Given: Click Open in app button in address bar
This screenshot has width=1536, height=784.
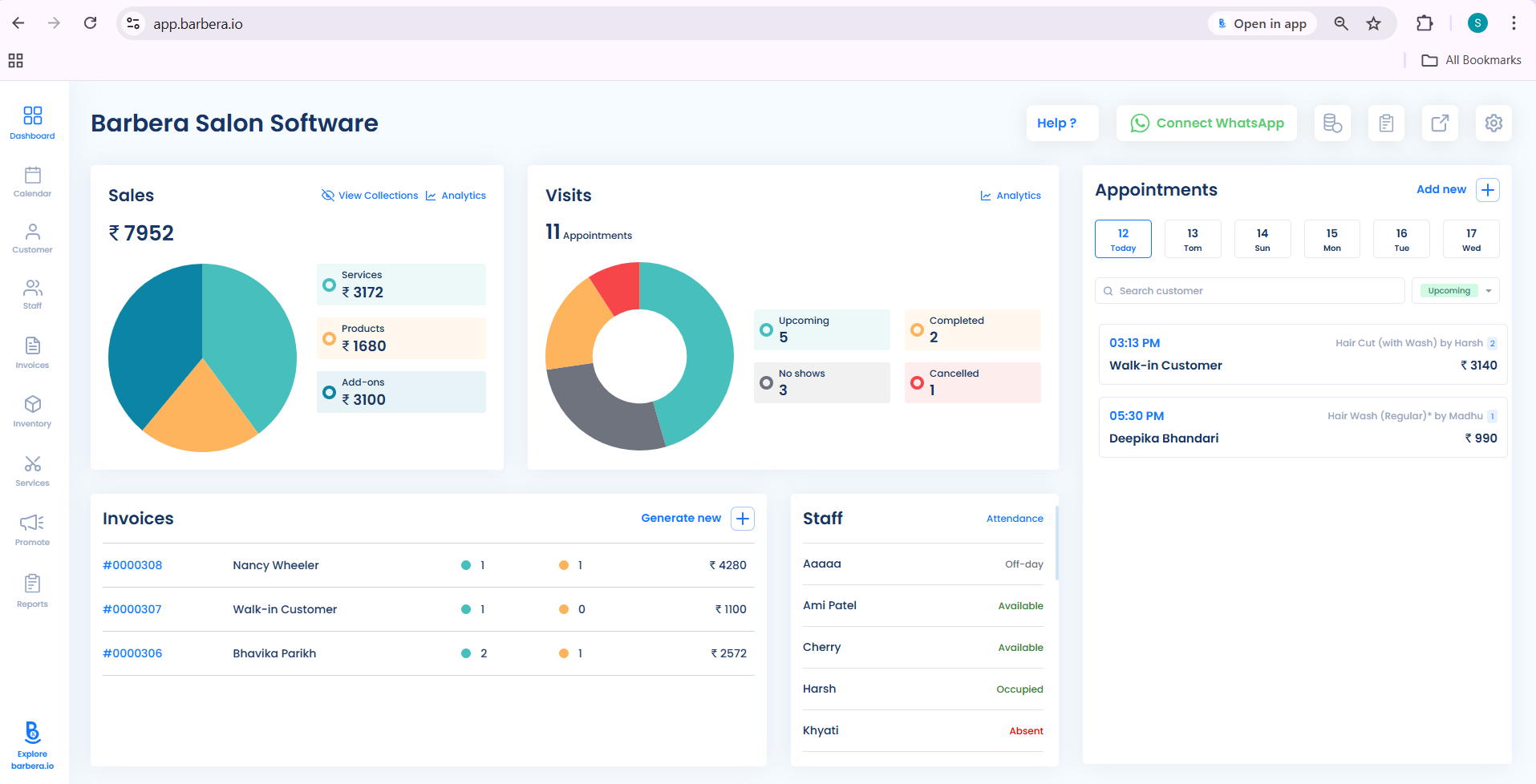Looking at the screenshot, I should tap(1262, 23).
